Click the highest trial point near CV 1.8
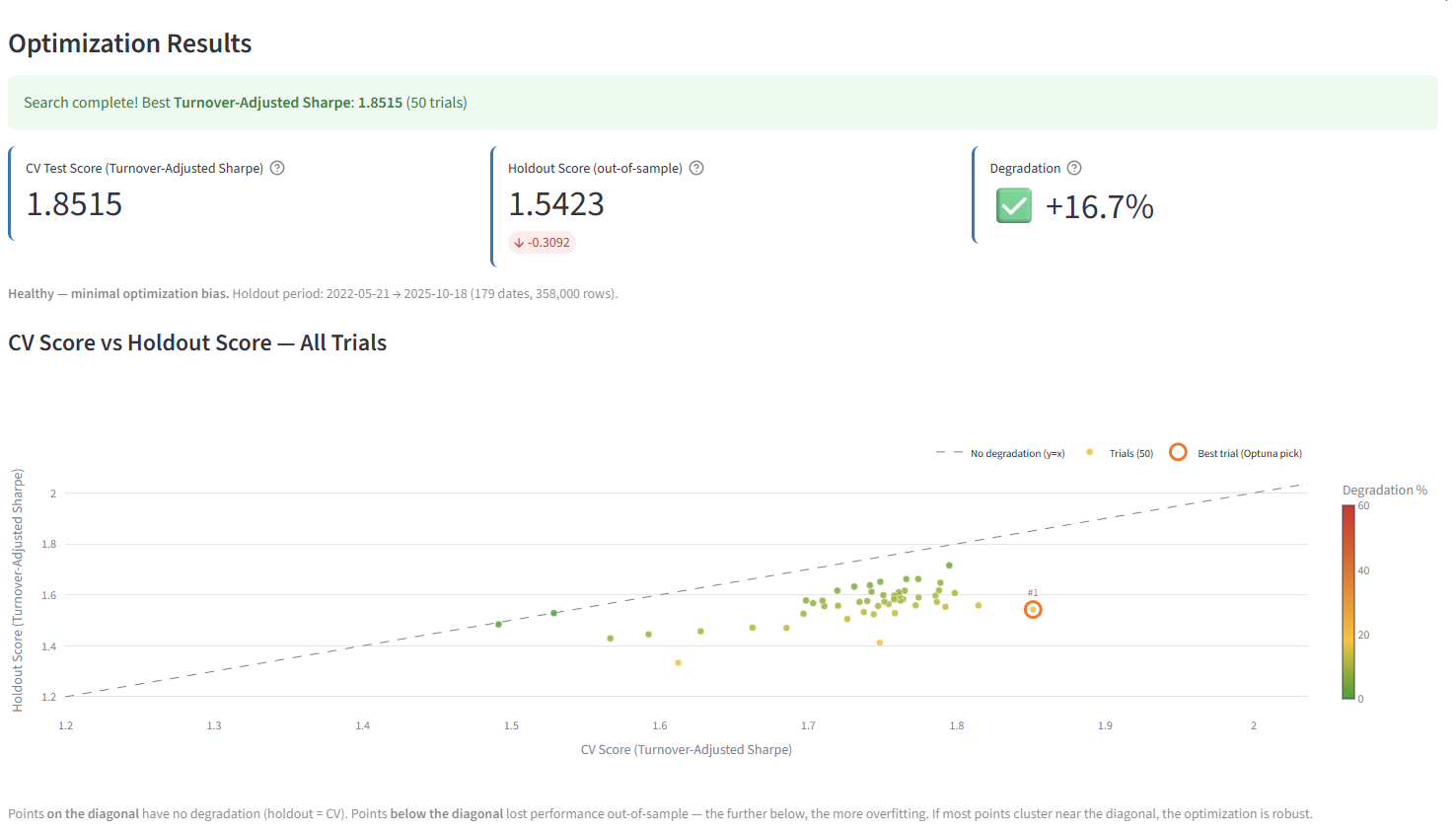This screenshot has height=834, width=1456. [949, 566]
